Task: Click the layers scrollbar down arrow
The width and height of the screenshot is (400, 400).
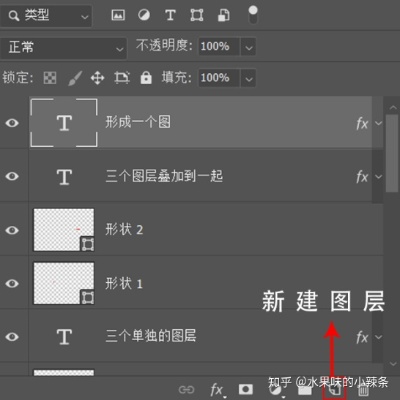Action: pos(393,364)
